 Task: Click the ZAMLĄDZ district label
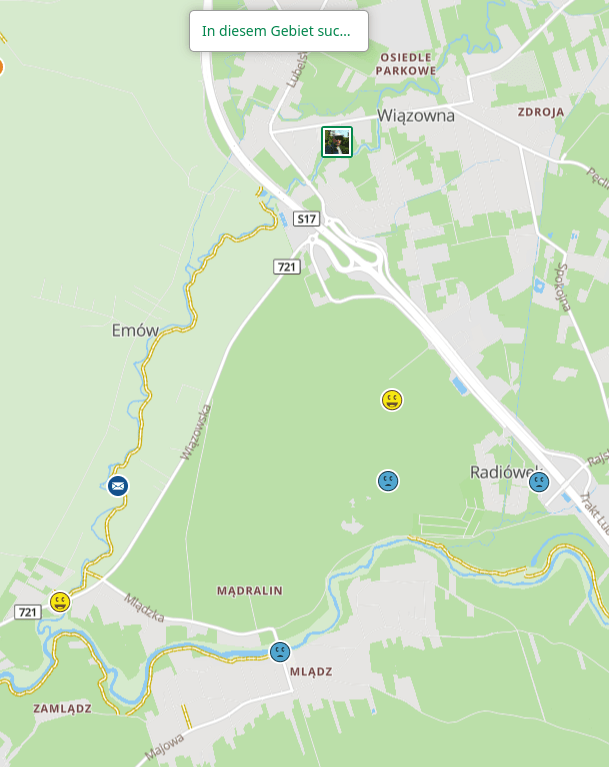tap(63, 709)
